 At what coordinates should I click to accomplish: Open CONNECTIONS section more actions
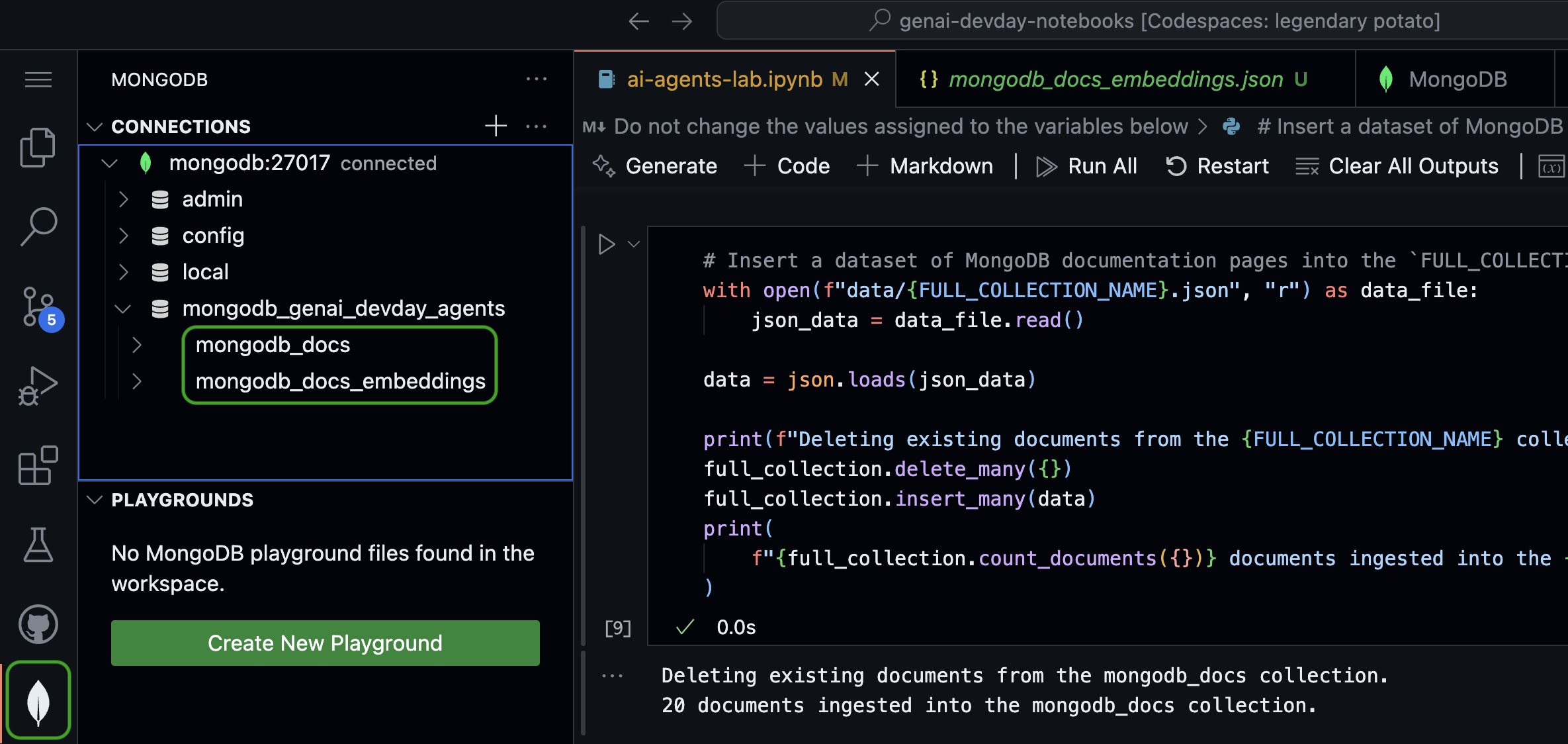point(536,126)
